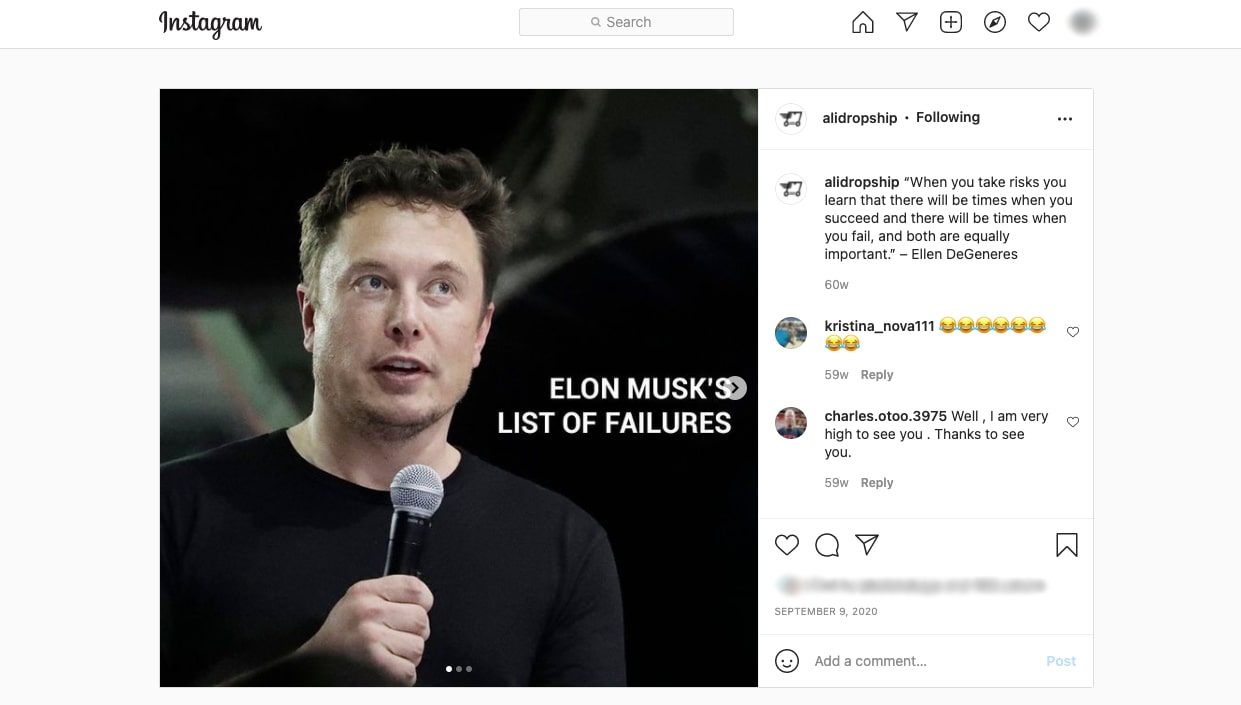
Task: Click the Instagram logo
Action: pos(210,23)
